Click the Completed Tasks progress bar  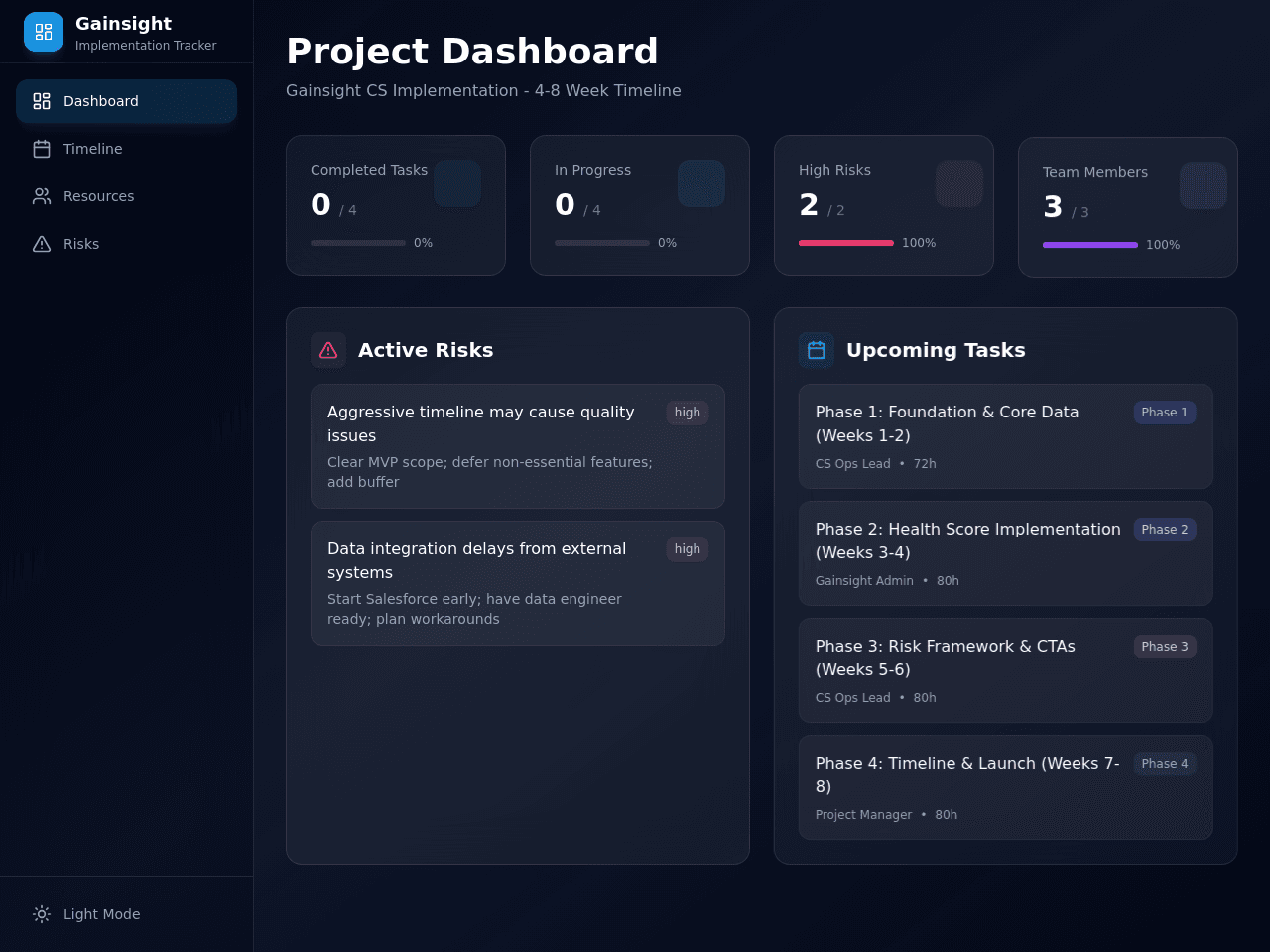[x=358, y=243]
